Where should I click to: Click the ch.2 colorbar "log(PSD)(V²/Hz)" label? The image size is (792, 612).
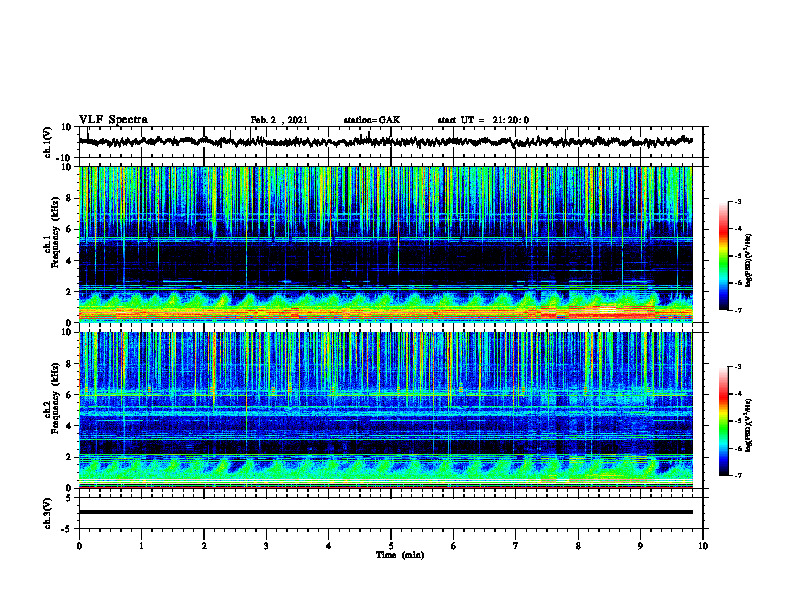[749, 426]
